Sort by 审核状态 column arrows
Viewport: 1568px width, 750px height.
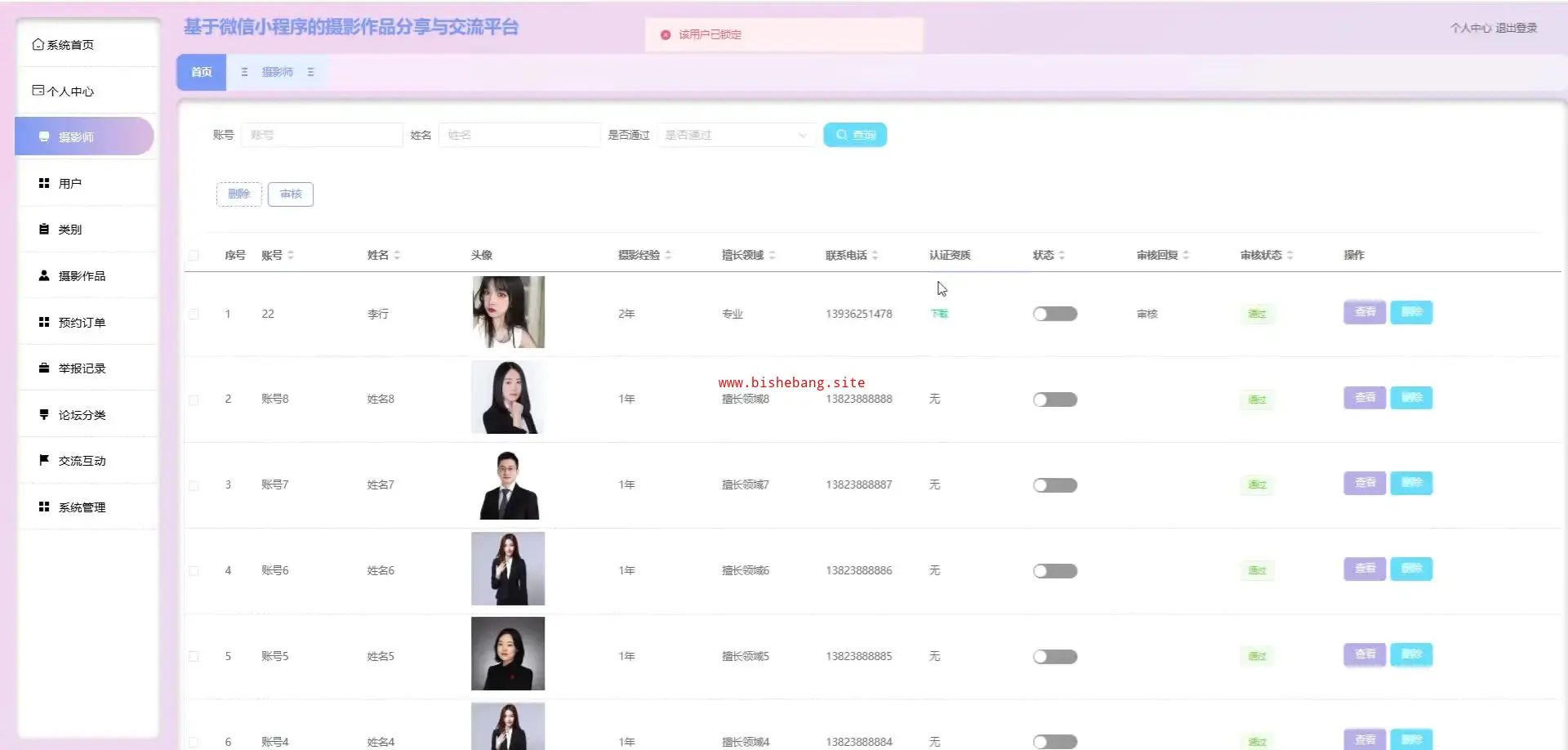point(1290,256)
